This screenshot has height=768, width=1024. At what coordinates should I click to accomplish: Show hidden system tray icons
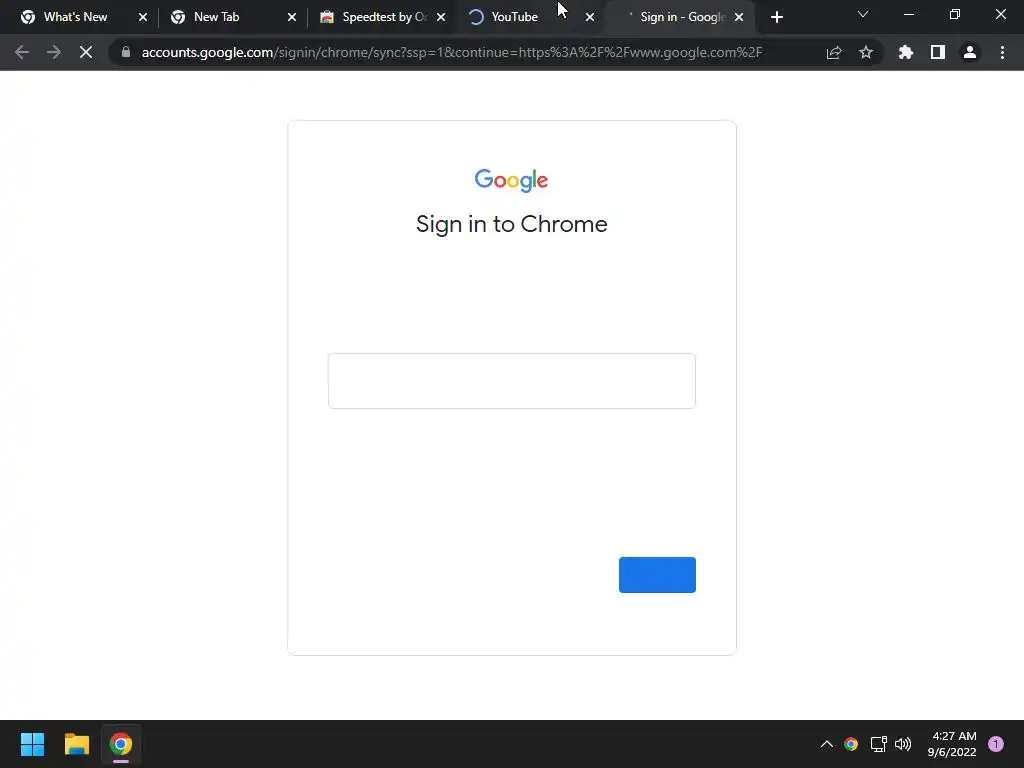827,744
